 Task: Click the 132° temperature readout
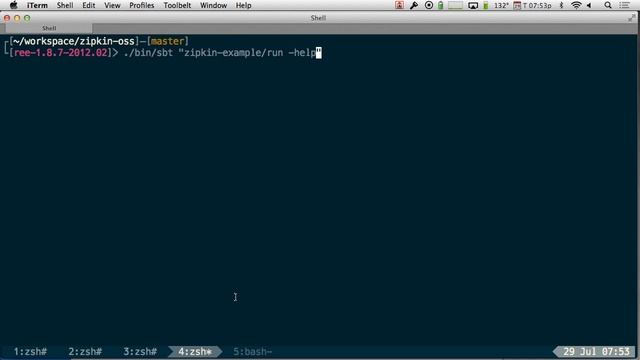click(501, 5)
